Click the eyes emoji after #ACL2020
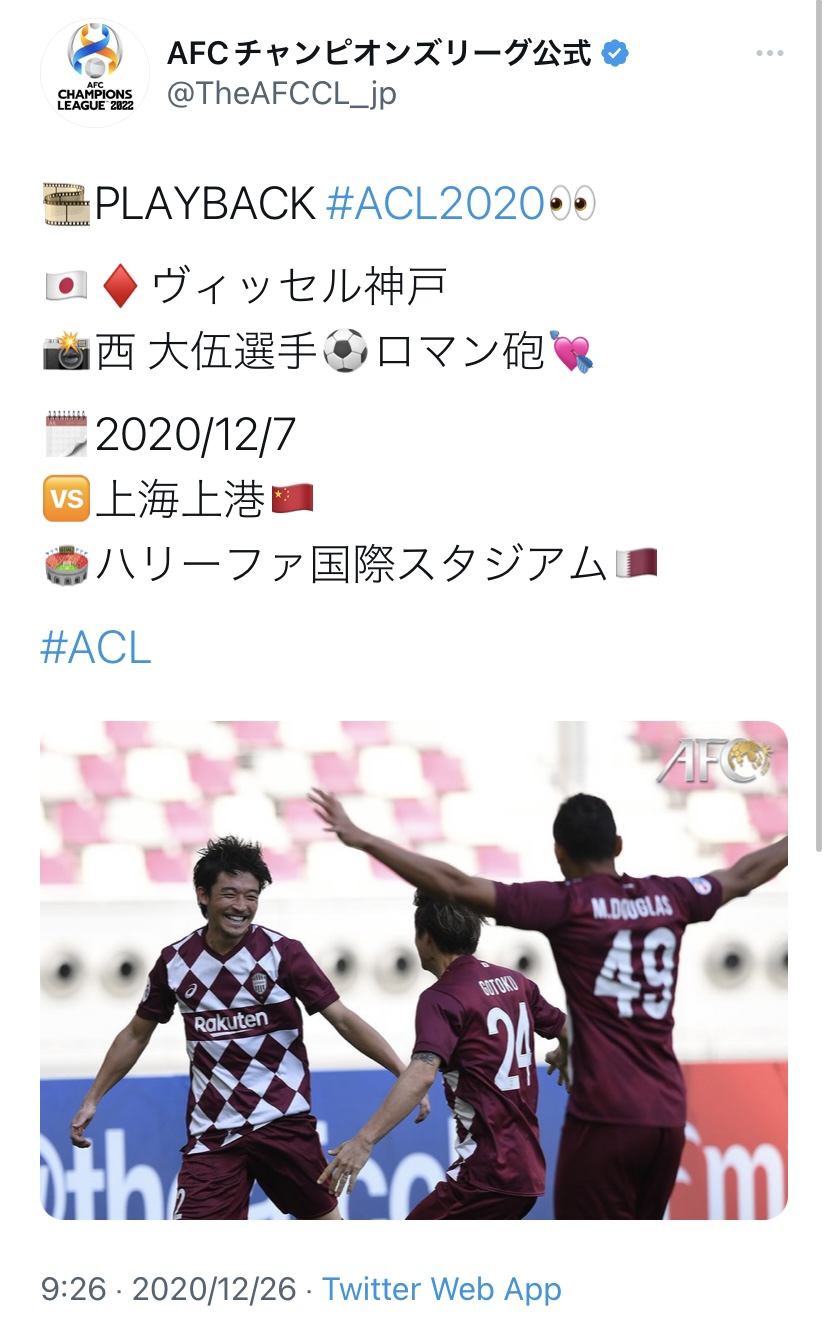The width and height of the screenshot is (828, 1326). point(573,204)
